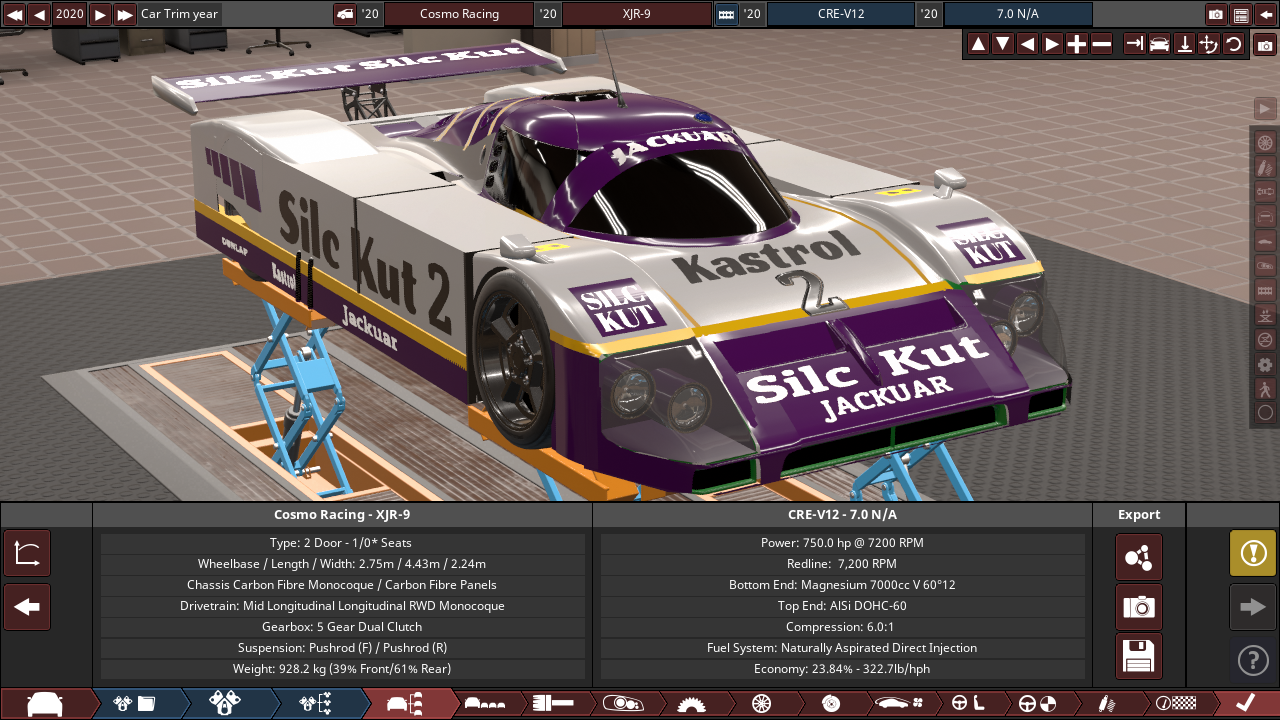
Task: Zoom out with the minus button
Action: (x=1102, y=44)
